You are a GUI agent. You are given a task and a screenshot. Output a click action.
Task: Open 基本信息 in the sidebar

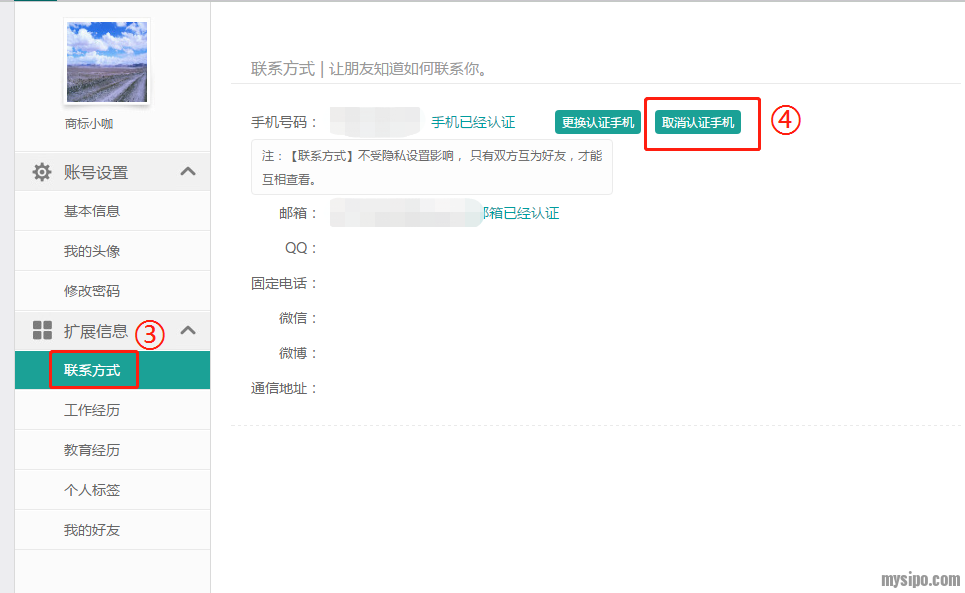[92, 211]
